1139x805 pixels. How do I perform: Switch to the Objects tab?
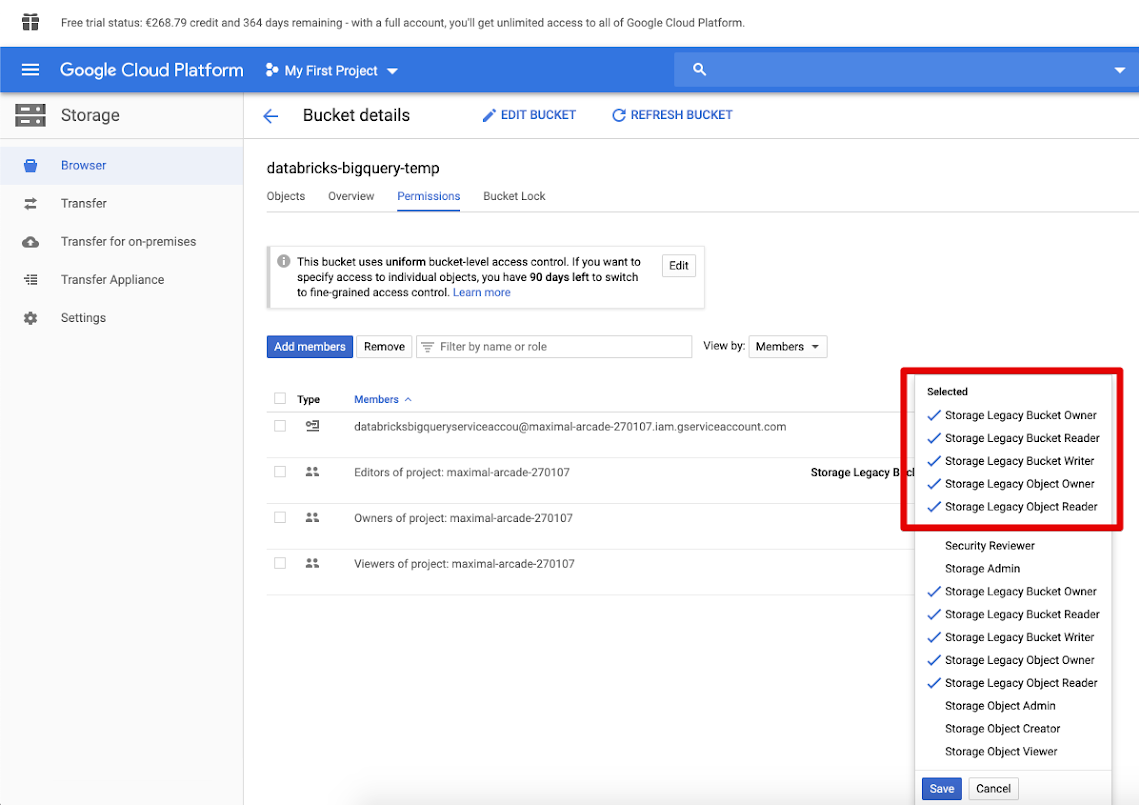click(286, 196)
